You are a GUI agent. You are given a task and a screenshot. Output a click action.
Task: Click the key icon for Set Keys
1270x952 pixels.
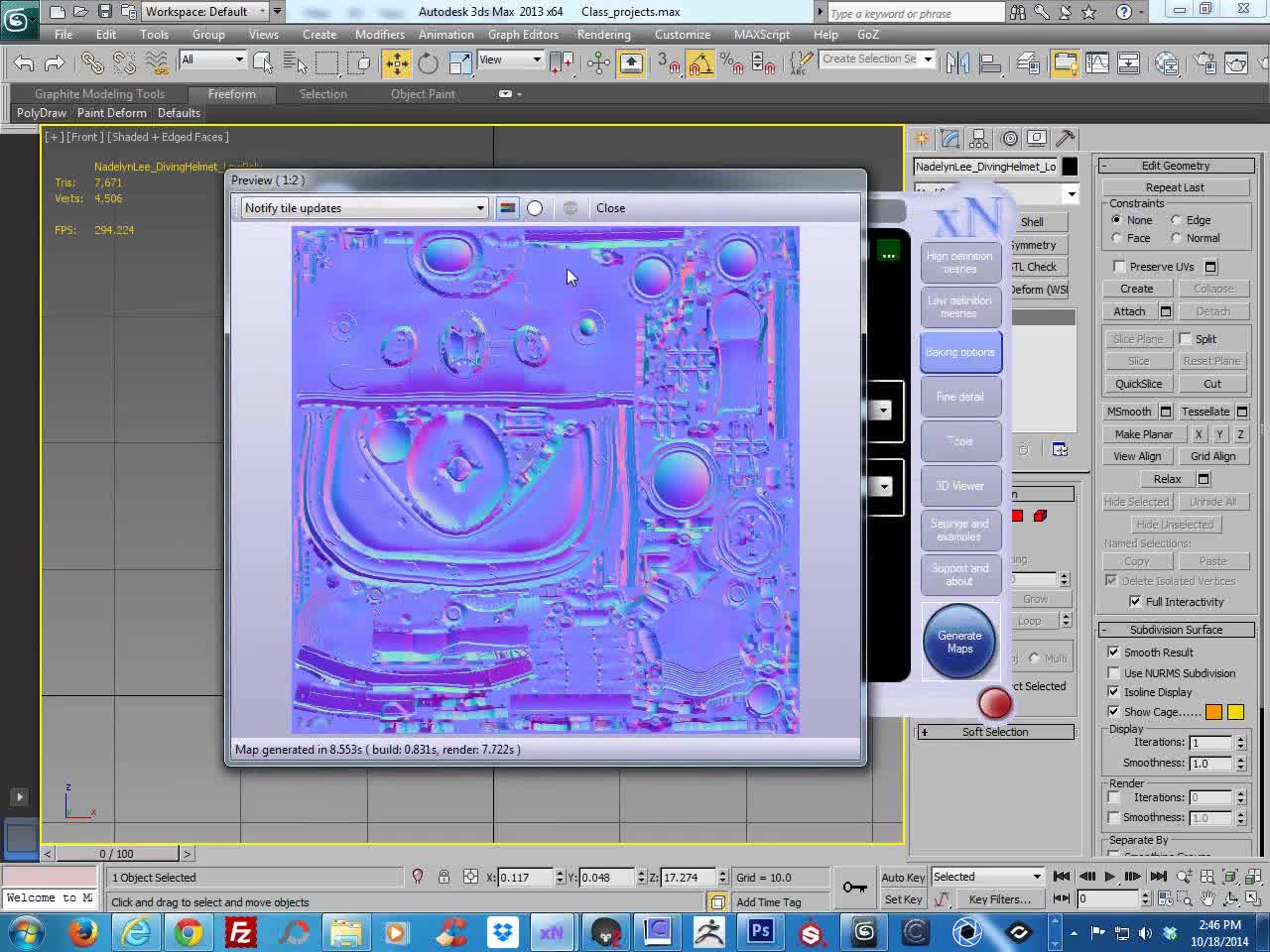tap(853, 887)
